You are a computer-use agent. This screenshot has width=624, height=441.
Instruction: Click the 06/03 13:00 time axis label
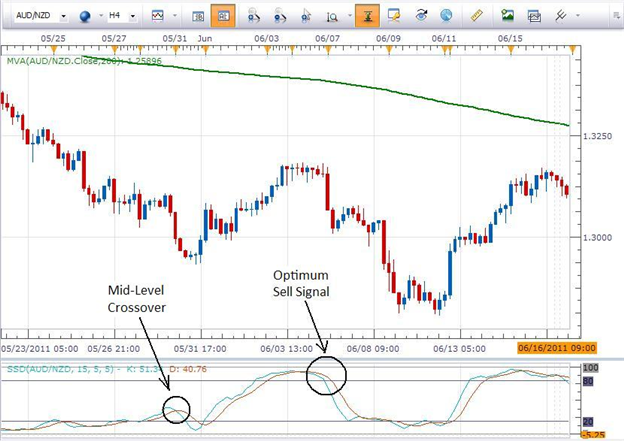[287, 349]
